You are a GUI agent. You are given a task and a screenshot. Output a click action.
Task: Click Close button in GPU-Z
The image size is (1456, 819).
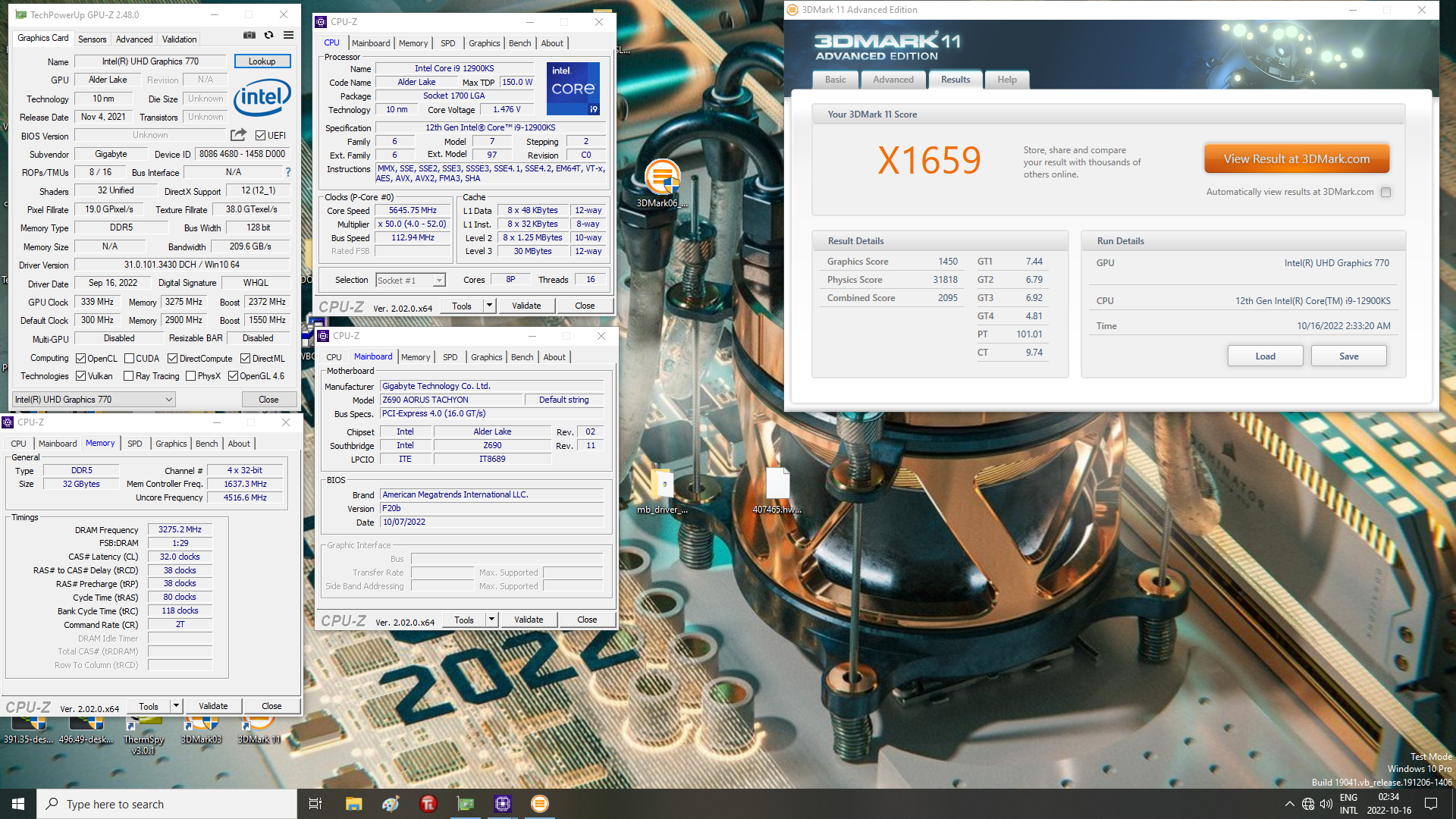click(268, 399)
